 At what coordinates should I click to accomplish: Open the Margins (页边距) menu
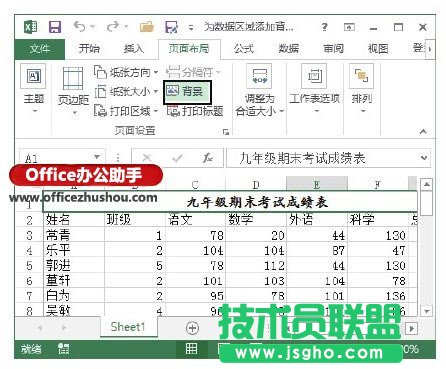[73, 90]
